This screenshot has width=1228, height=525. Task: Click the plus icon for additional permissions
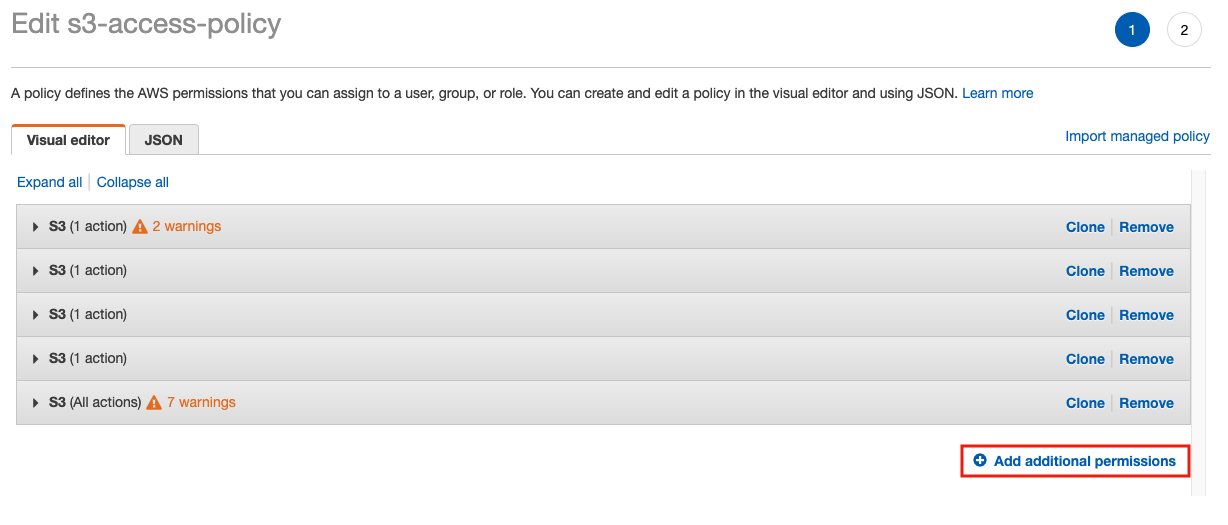980,461
